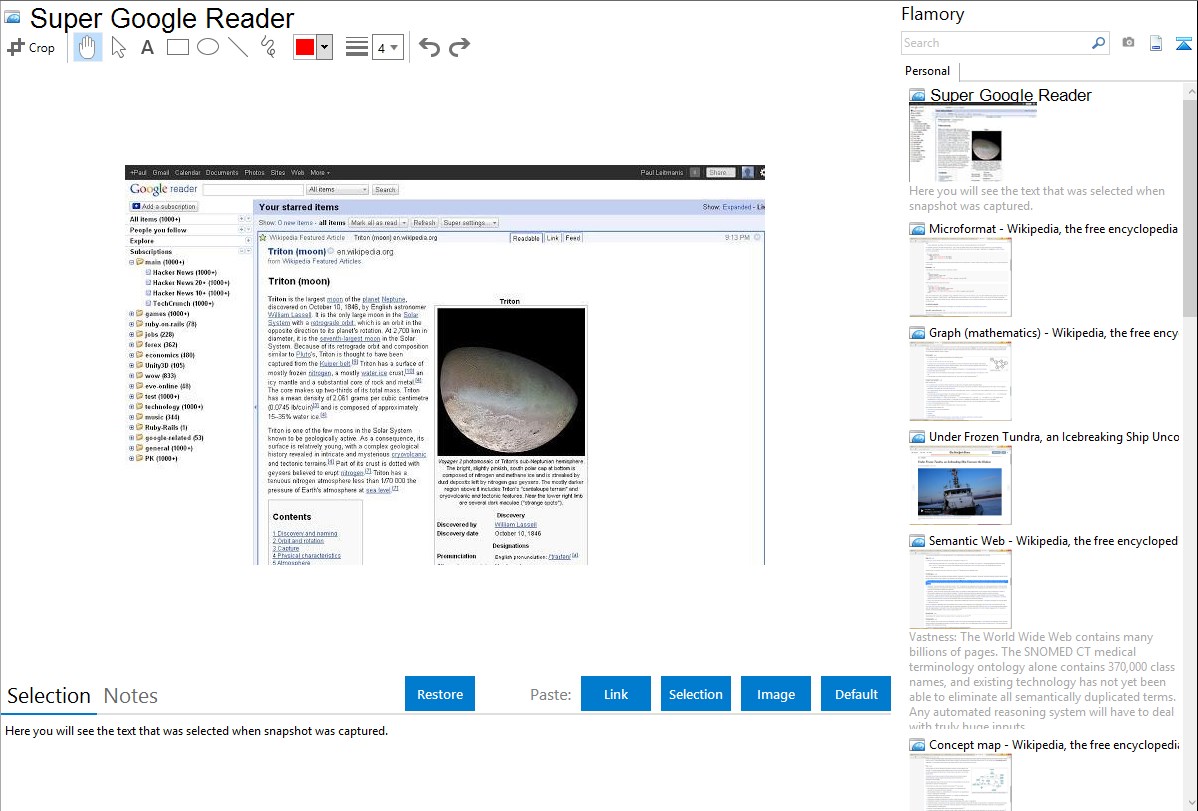Click the description under Super Google Reader thumbnail

tap(1037, 198)
